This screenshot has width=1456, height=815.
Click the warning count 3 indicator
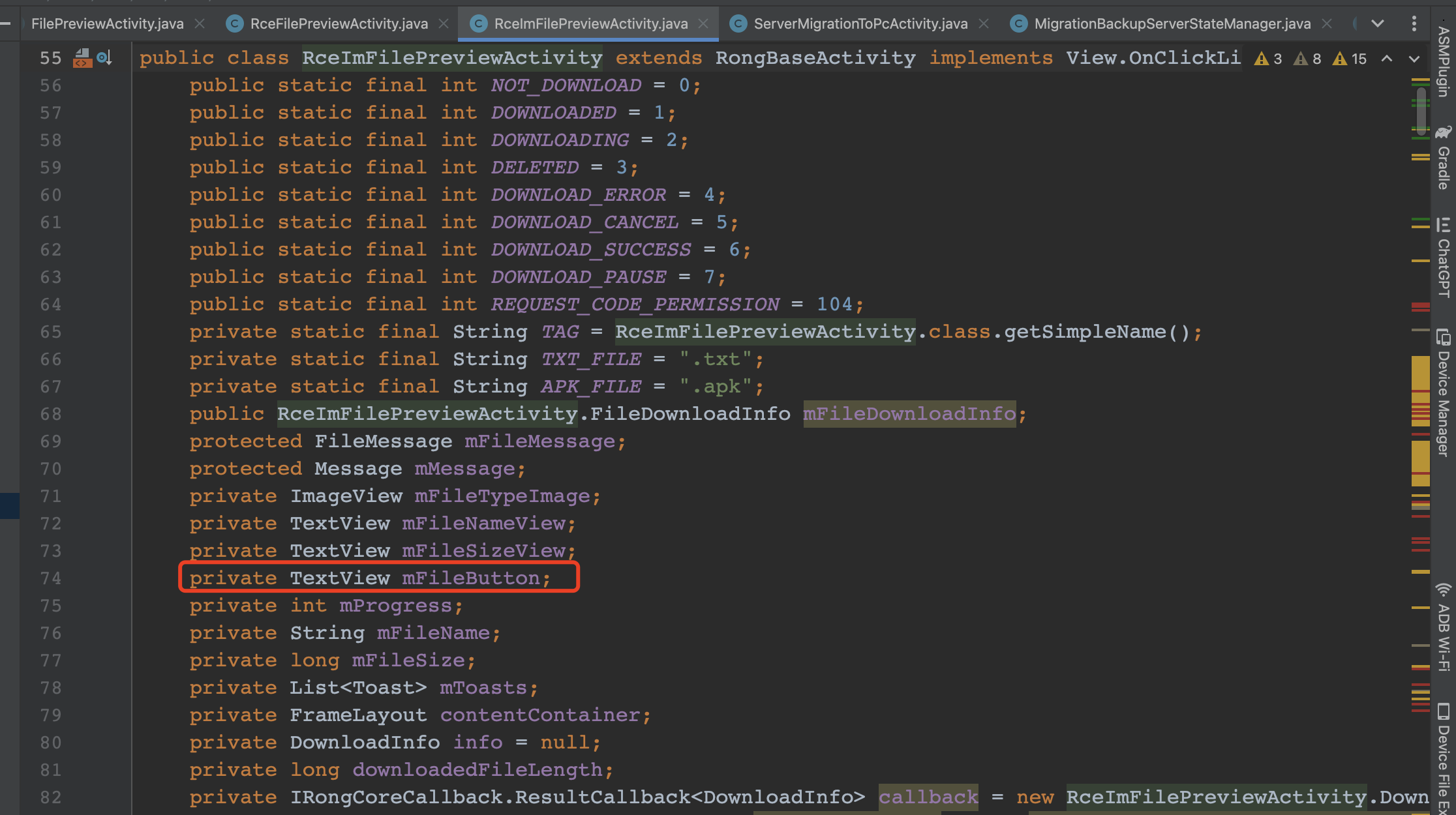click(1268, 59)
